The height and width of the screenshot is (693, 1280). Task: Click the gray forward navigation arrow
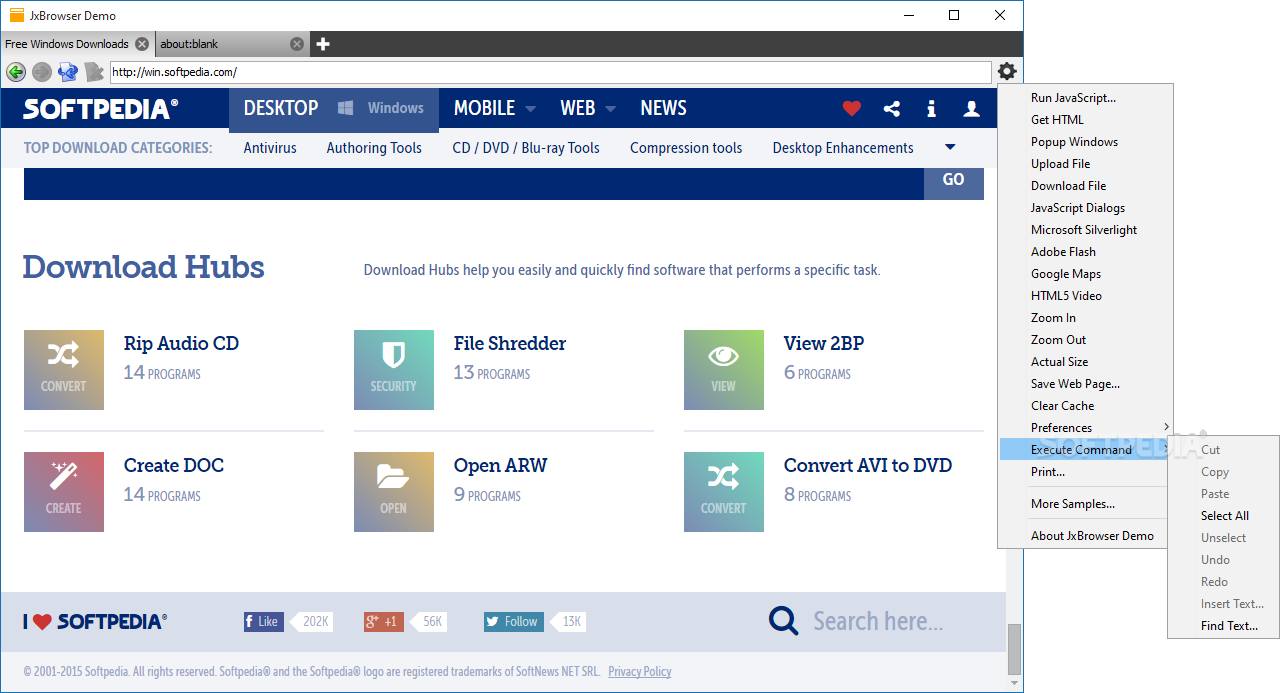pos(42,72)
